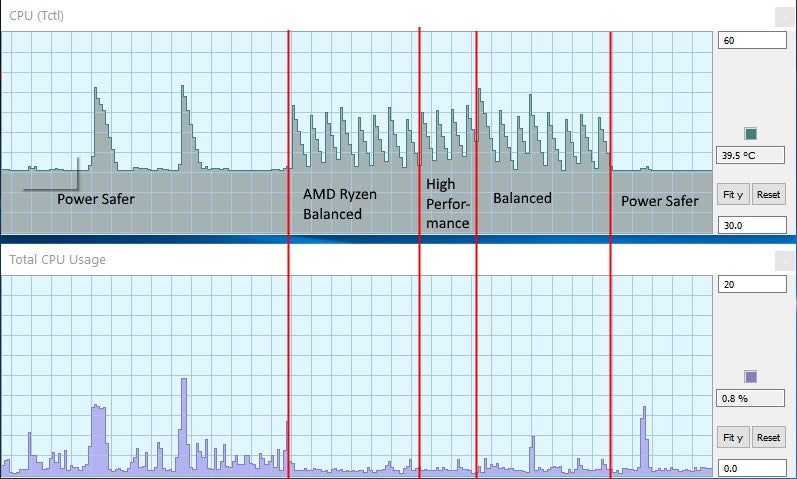The width and height of the screenshot is (797, 479).
Task: Click the Total CPU Usage title text
Action: point(58,260)
